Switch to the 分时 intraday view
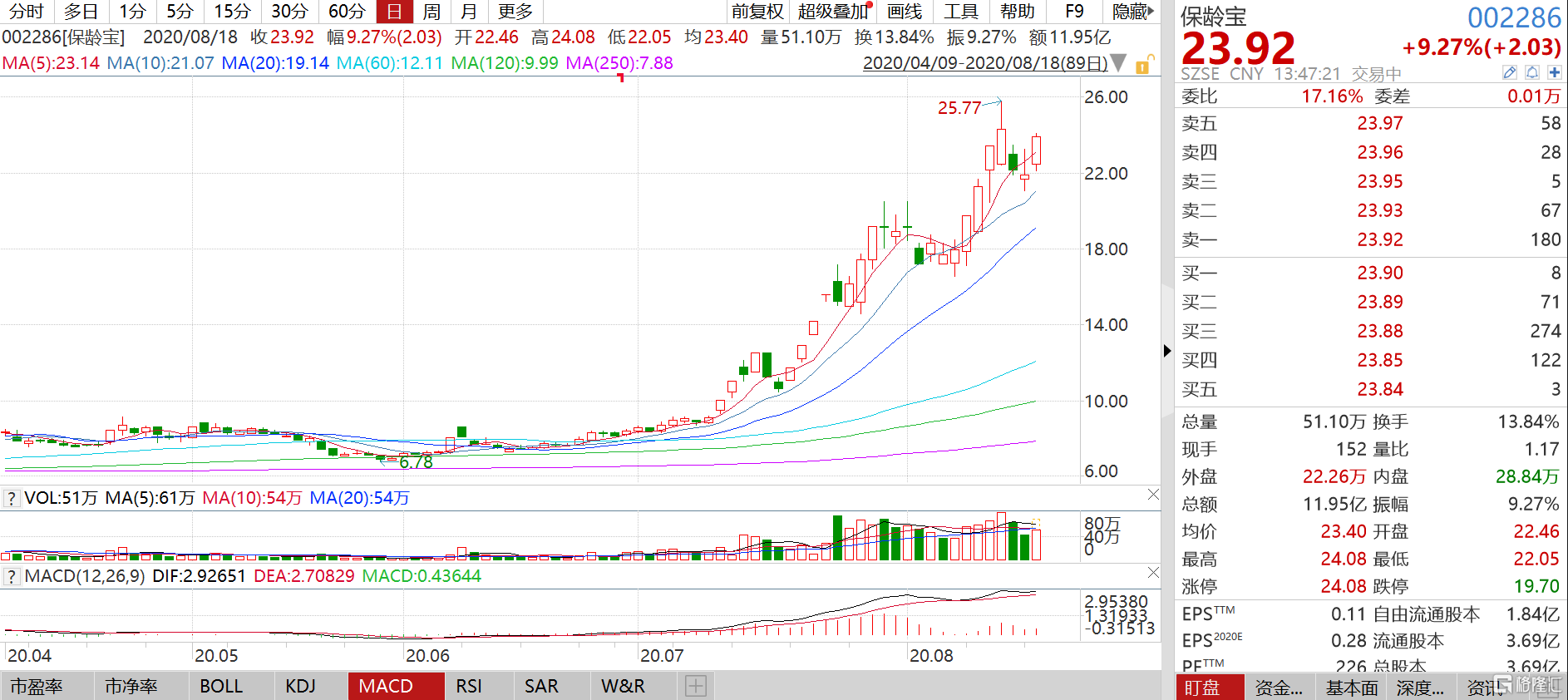This screenshot has height=700, width=1568. pos(27,12)
